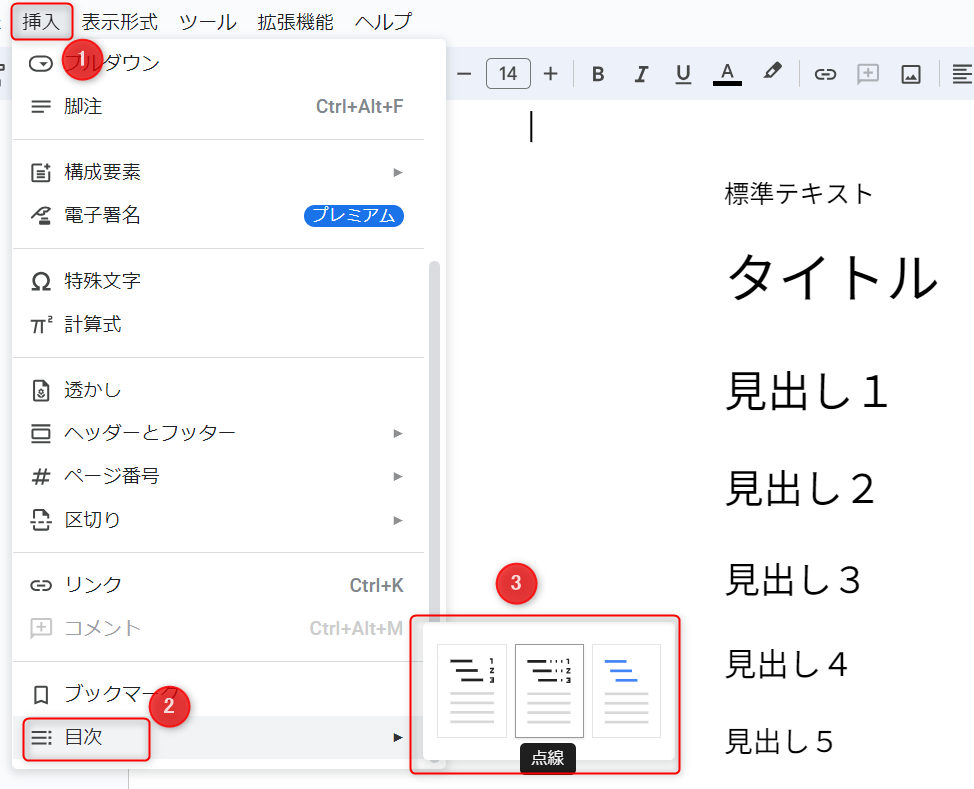This screenshot has width=974, height=789.
Task: Apply underline to the text
Action: (683, 73)
